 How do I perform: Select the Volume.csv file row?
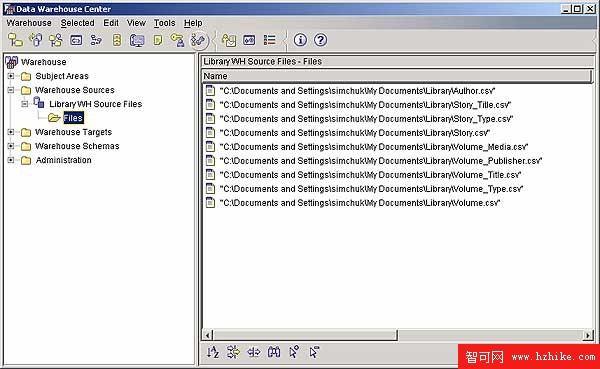click(353, 203)
